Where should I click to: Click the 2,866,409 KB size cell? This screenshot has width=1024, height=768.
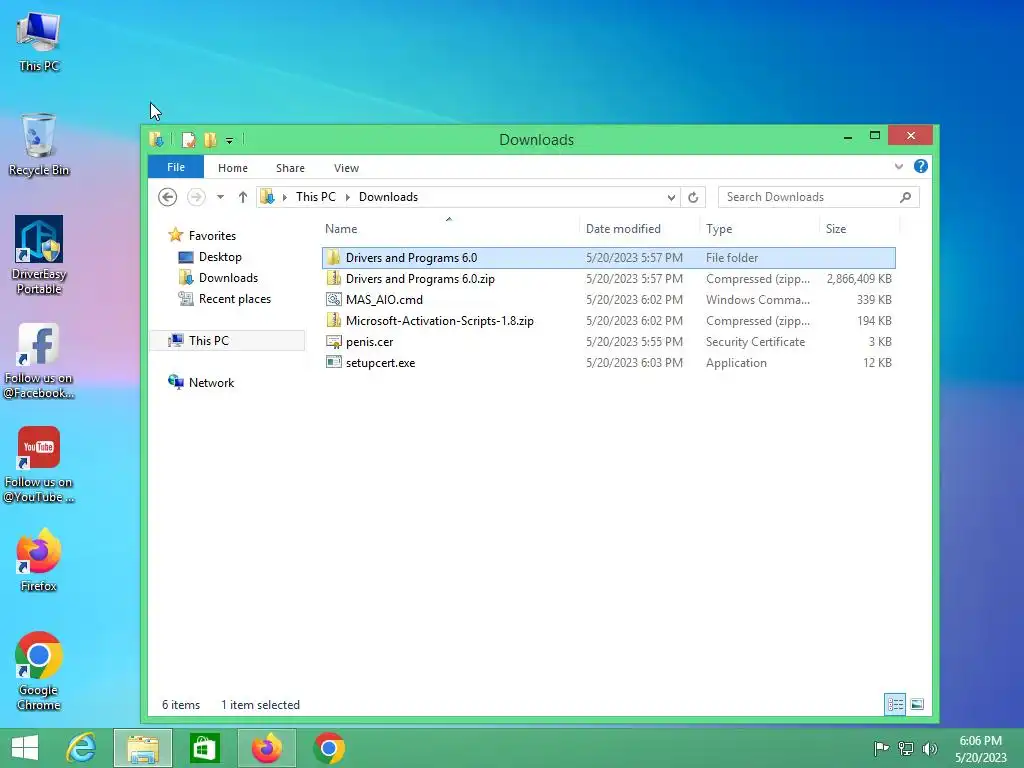pyautogui.click(x=859, y=279)
